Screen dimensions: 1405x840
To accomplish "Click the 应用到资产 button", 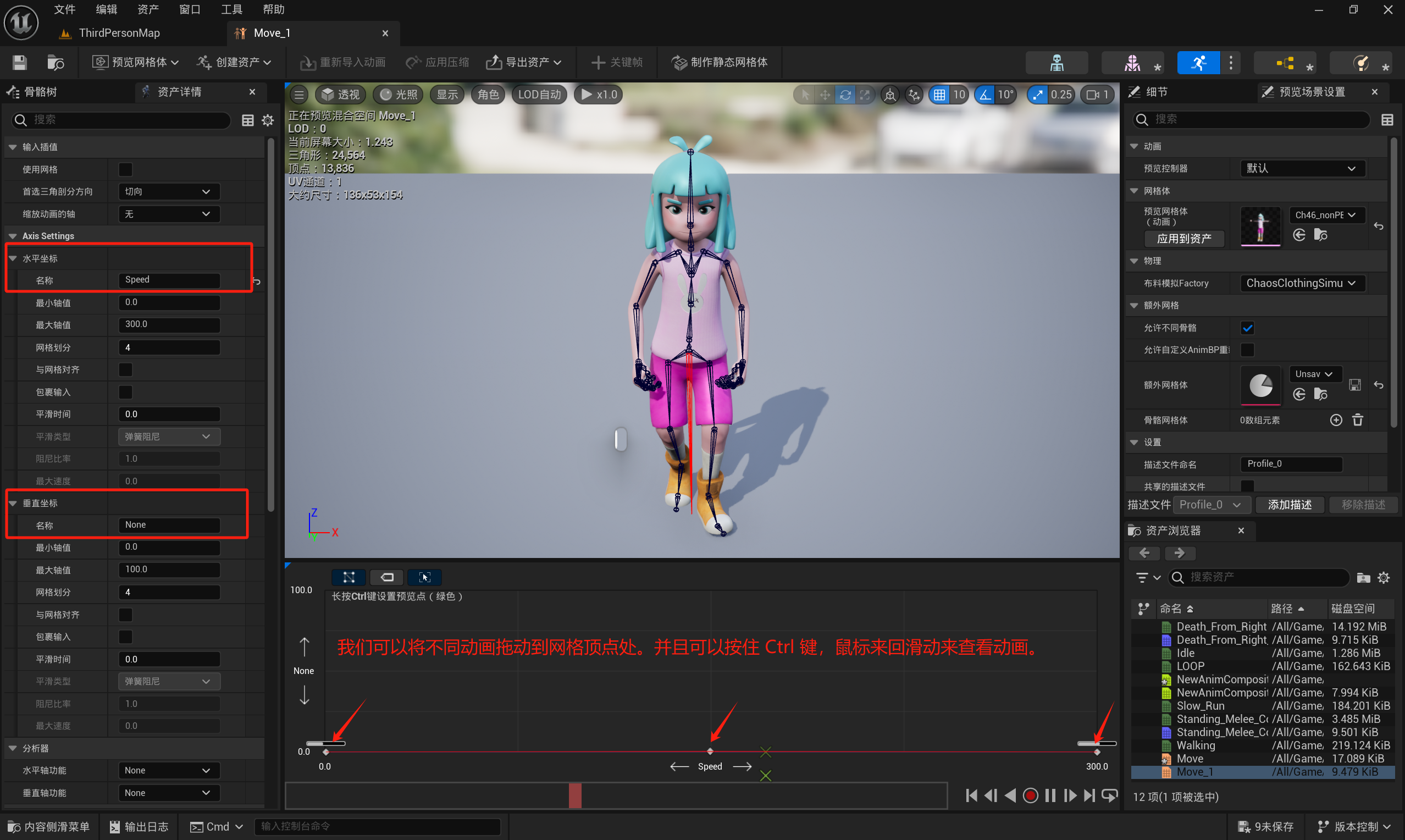I will 1184,238.
